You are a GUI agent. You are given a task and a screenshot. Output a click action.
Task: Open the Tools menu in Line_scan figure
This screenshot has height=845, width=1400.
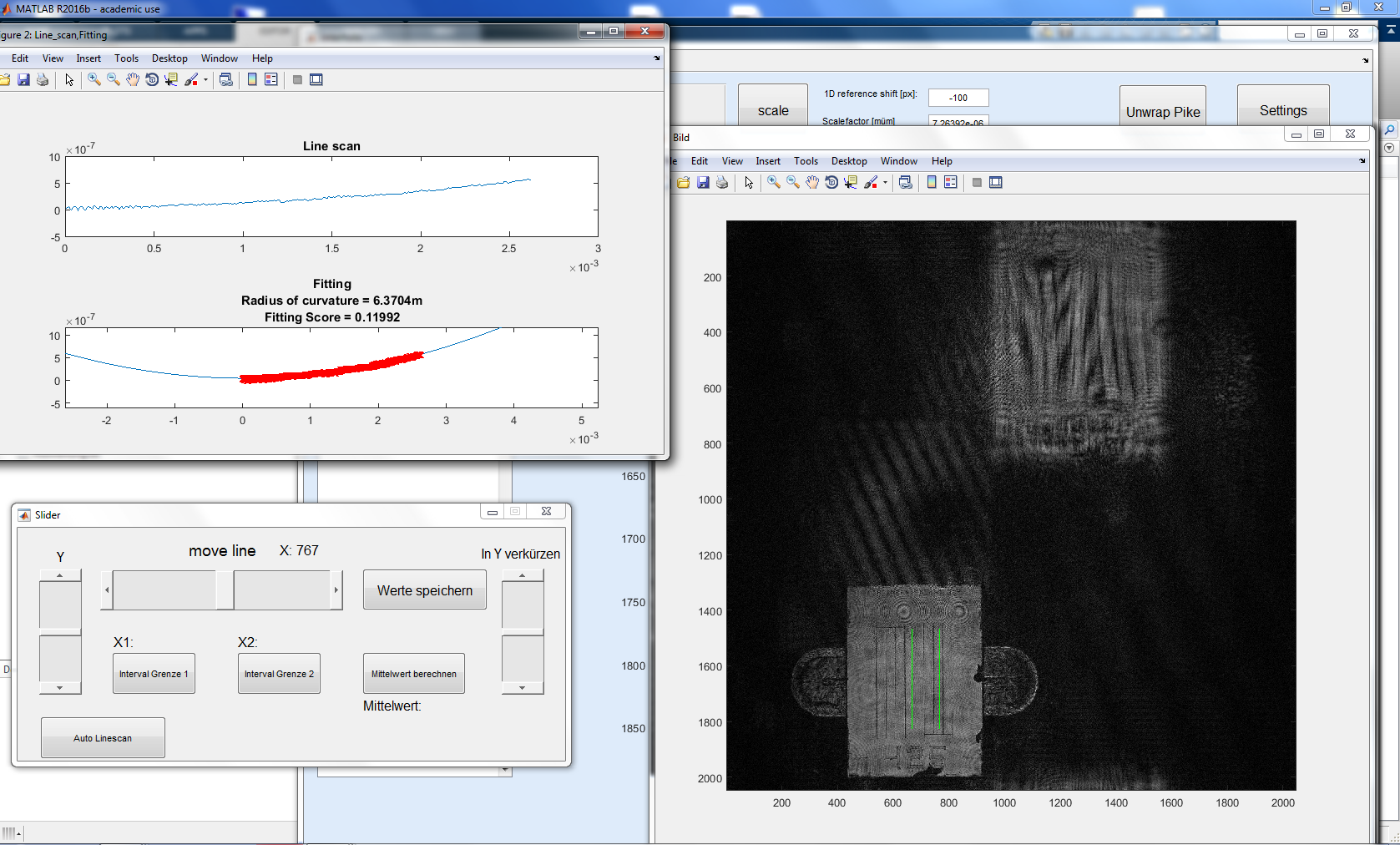tap(126, 58)
